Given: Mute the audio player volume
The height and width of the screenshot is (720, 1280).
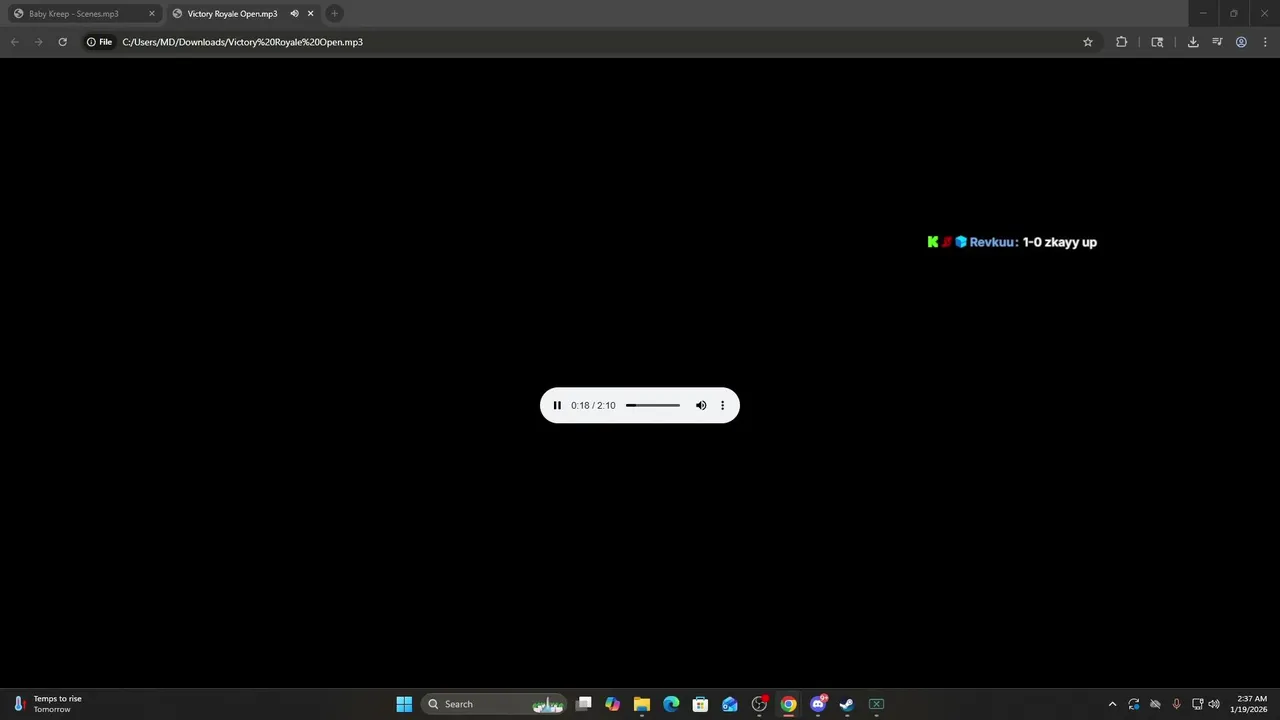Looking at the screenshot, I should 701,405.
